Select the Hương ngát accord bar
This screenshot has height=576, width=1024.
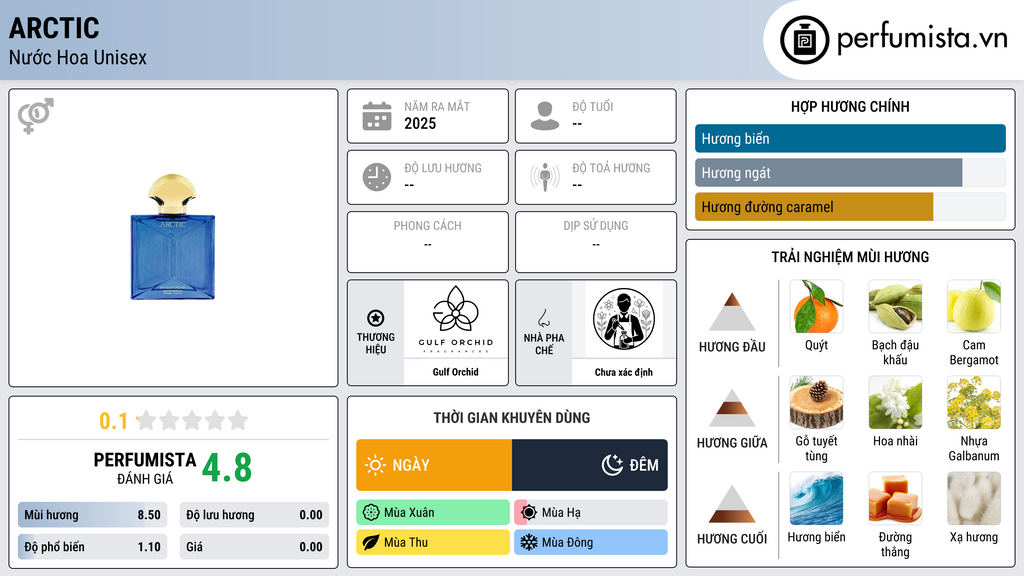[850, 172]
